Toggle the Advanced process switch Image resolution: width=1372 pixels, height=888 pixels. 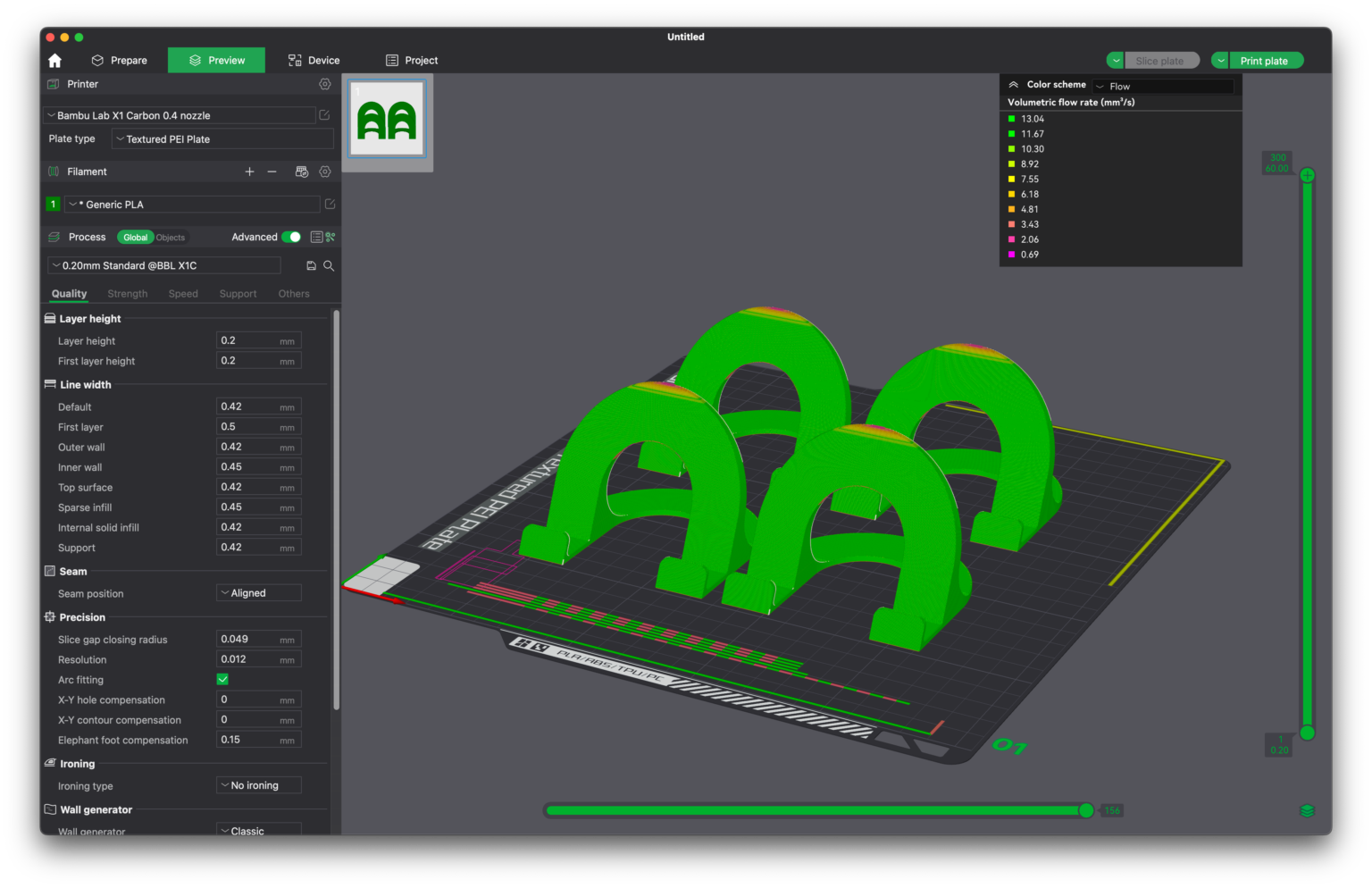click(291, 237)
